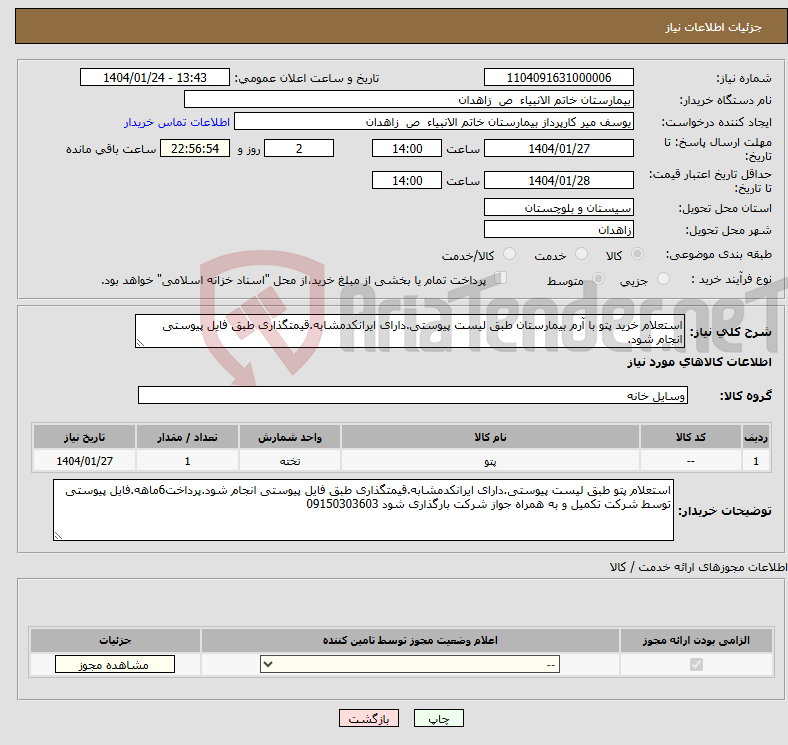Click the price validity time 14:00 field
Screen dimensions: 788x745
(407, 180)
